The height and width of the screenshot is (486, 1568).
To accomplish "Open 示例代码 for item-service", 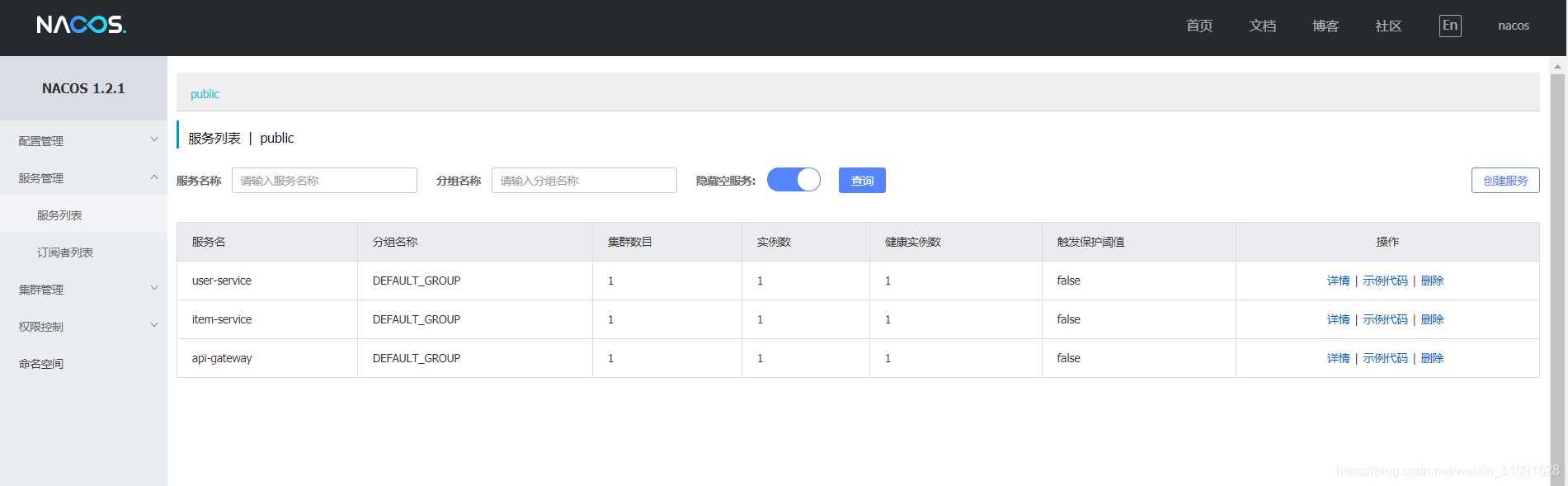I will 1385,319.
